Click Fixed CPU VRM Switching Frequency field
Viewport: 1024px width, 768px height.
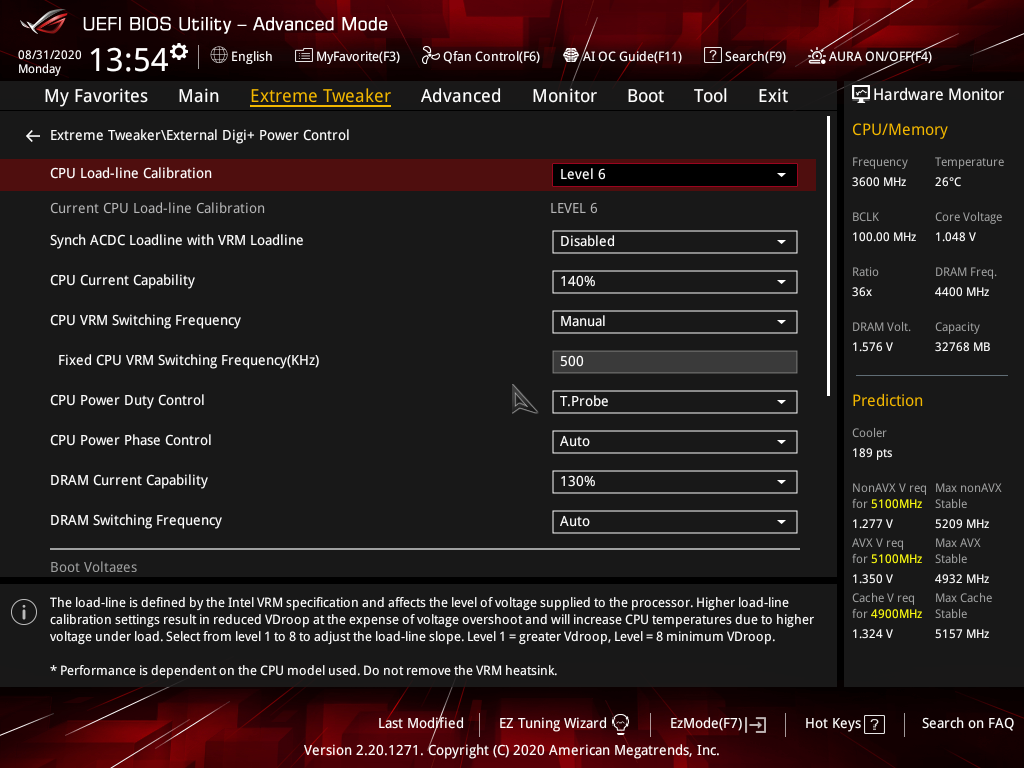(675, 362)
